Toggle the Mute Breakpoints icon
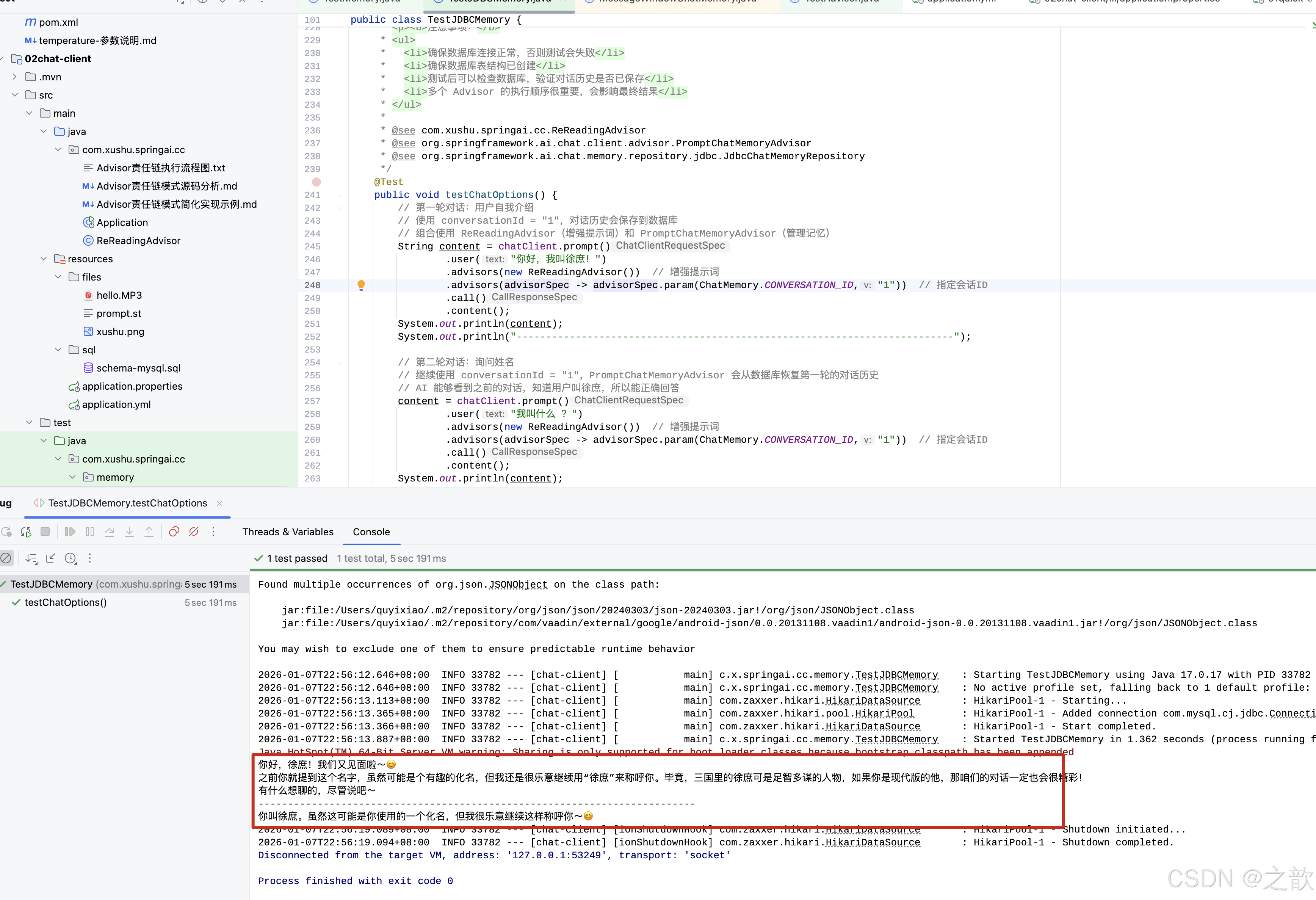Viewport: 1316px width, 900px height. coord(194,532)
